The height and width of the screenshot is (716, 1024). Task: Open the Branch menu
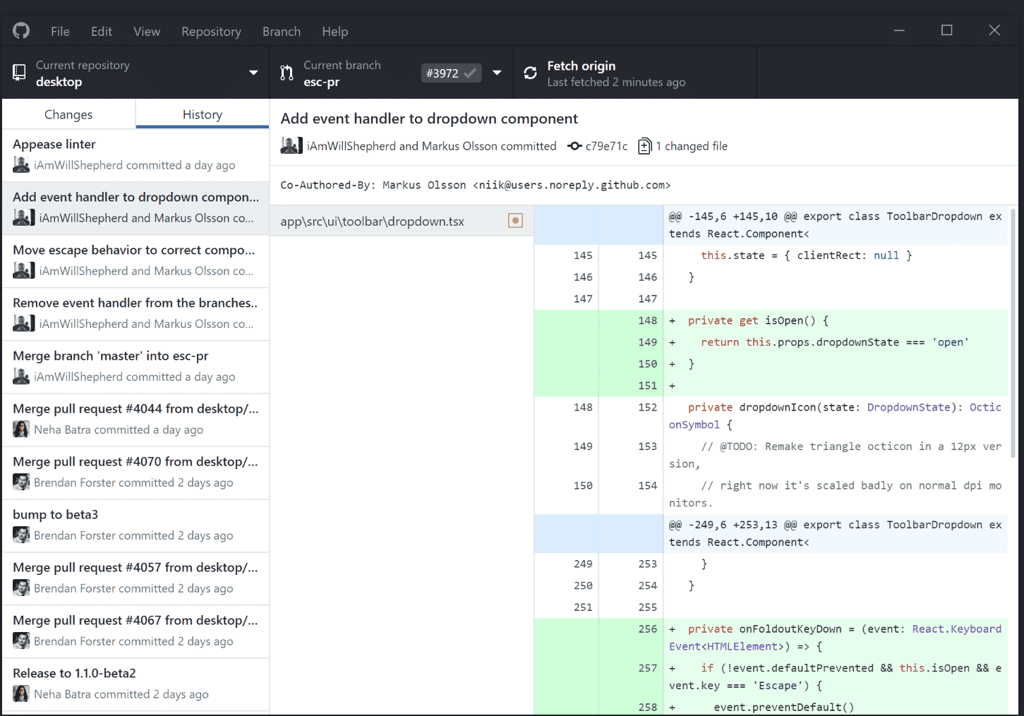[281, 31]
